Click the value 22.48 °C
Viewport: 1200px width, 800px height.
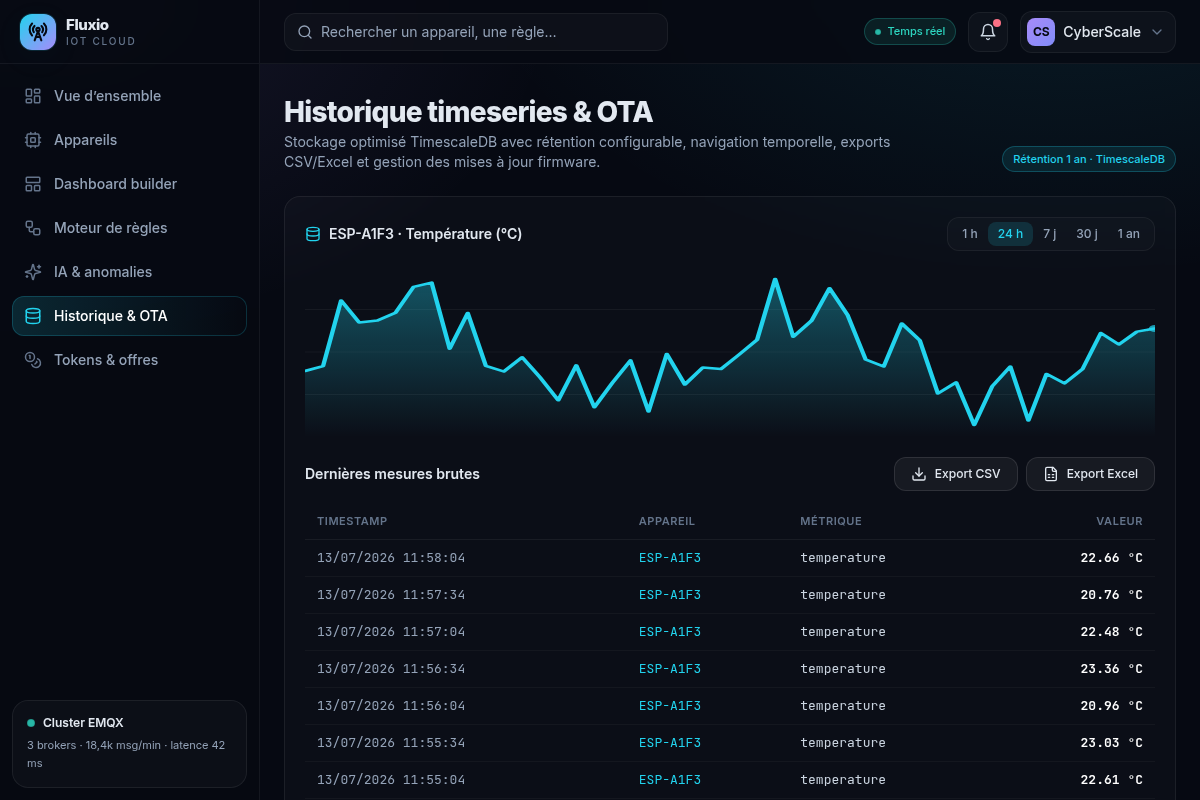pyautogui.click(x=1111, y=632)
